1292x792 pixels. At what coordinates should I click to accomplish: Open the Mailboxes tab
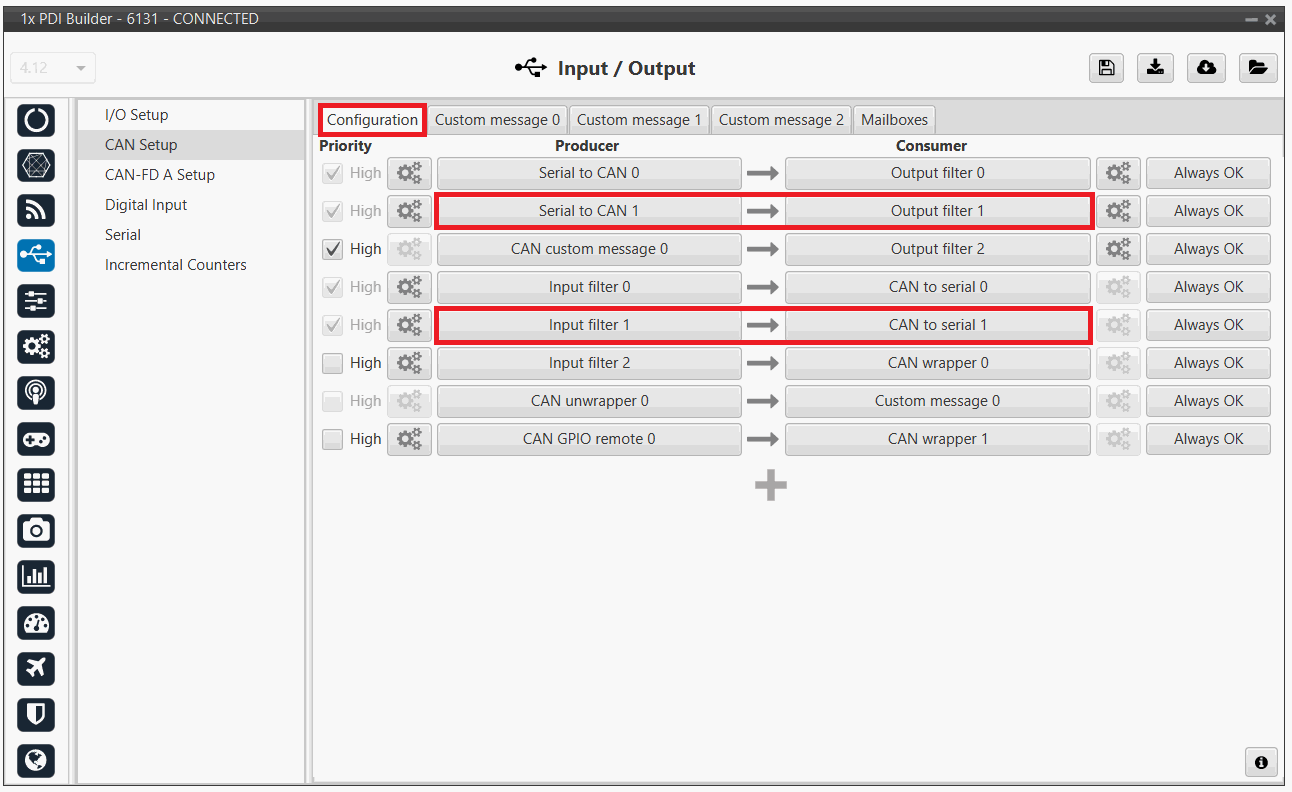(894, 120)
